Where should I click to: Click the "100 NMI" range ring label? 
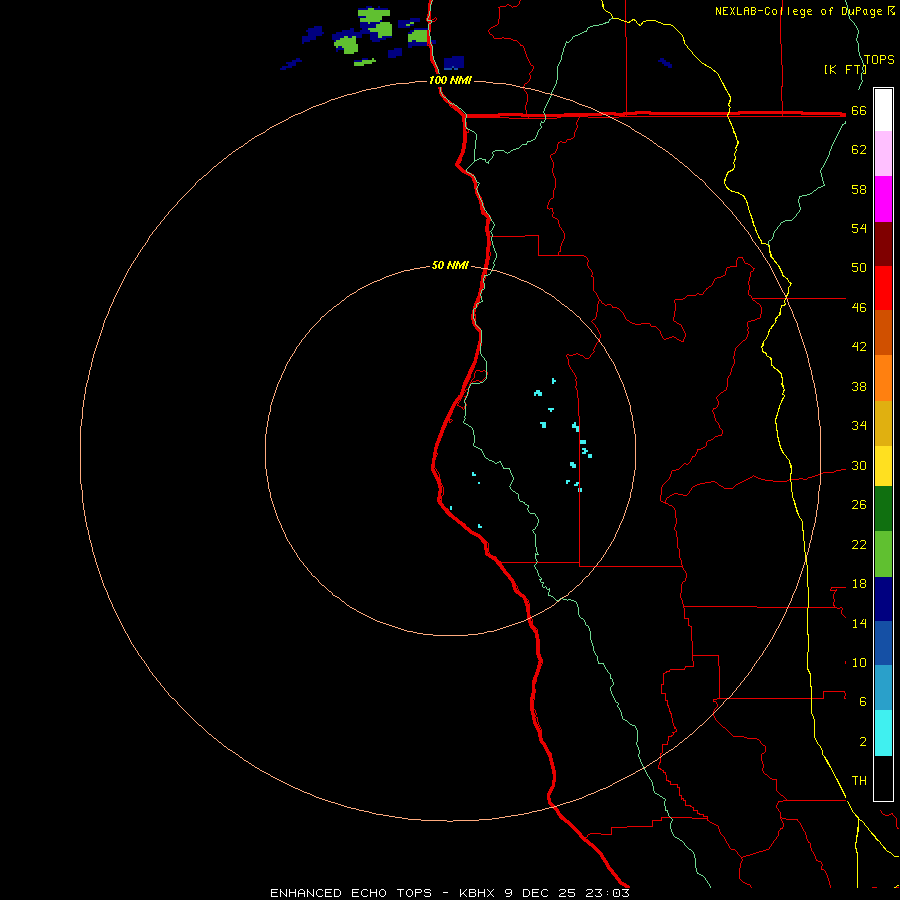pyautogui.click(x=450, y=80)
